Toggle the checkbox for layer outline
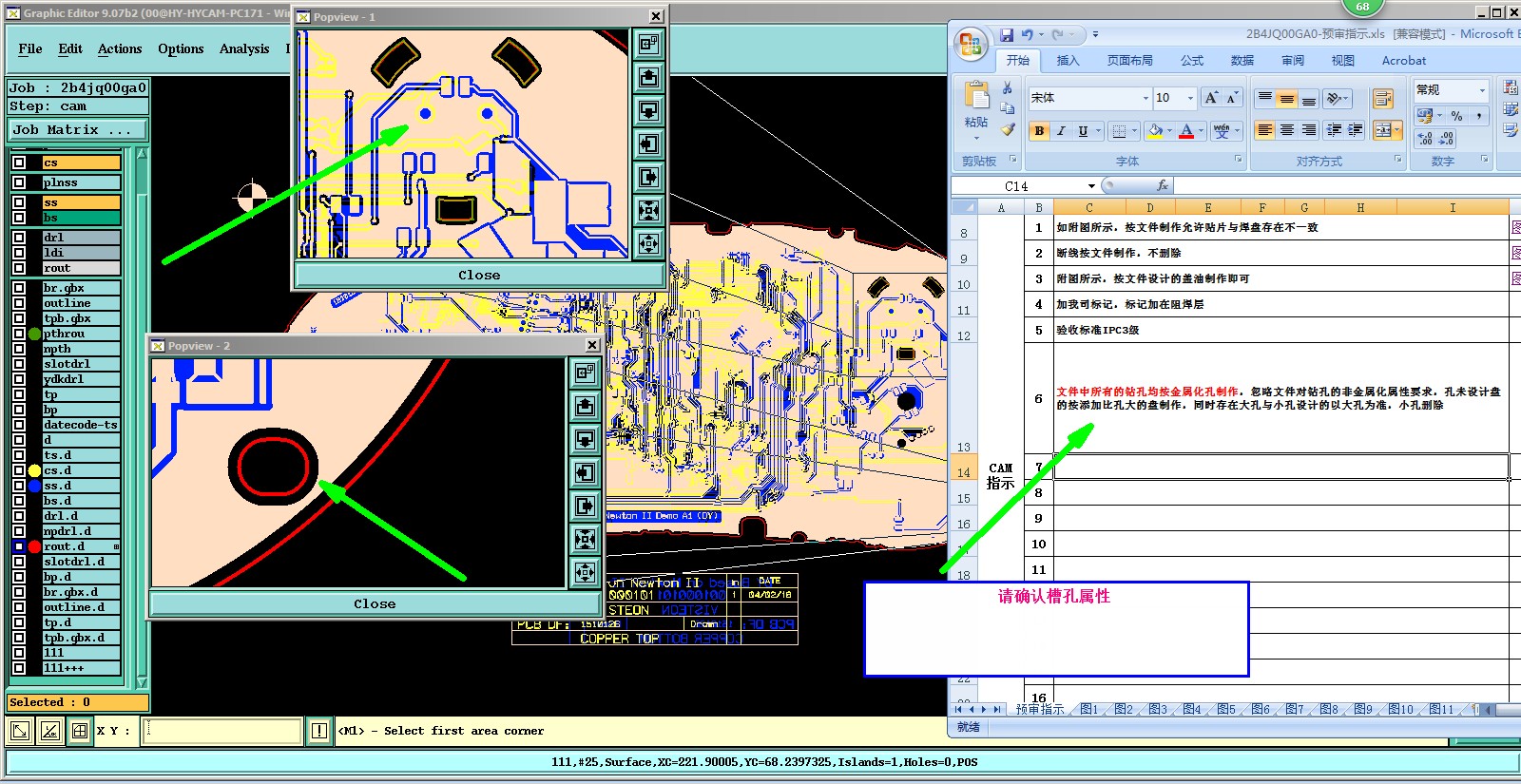 19,303
